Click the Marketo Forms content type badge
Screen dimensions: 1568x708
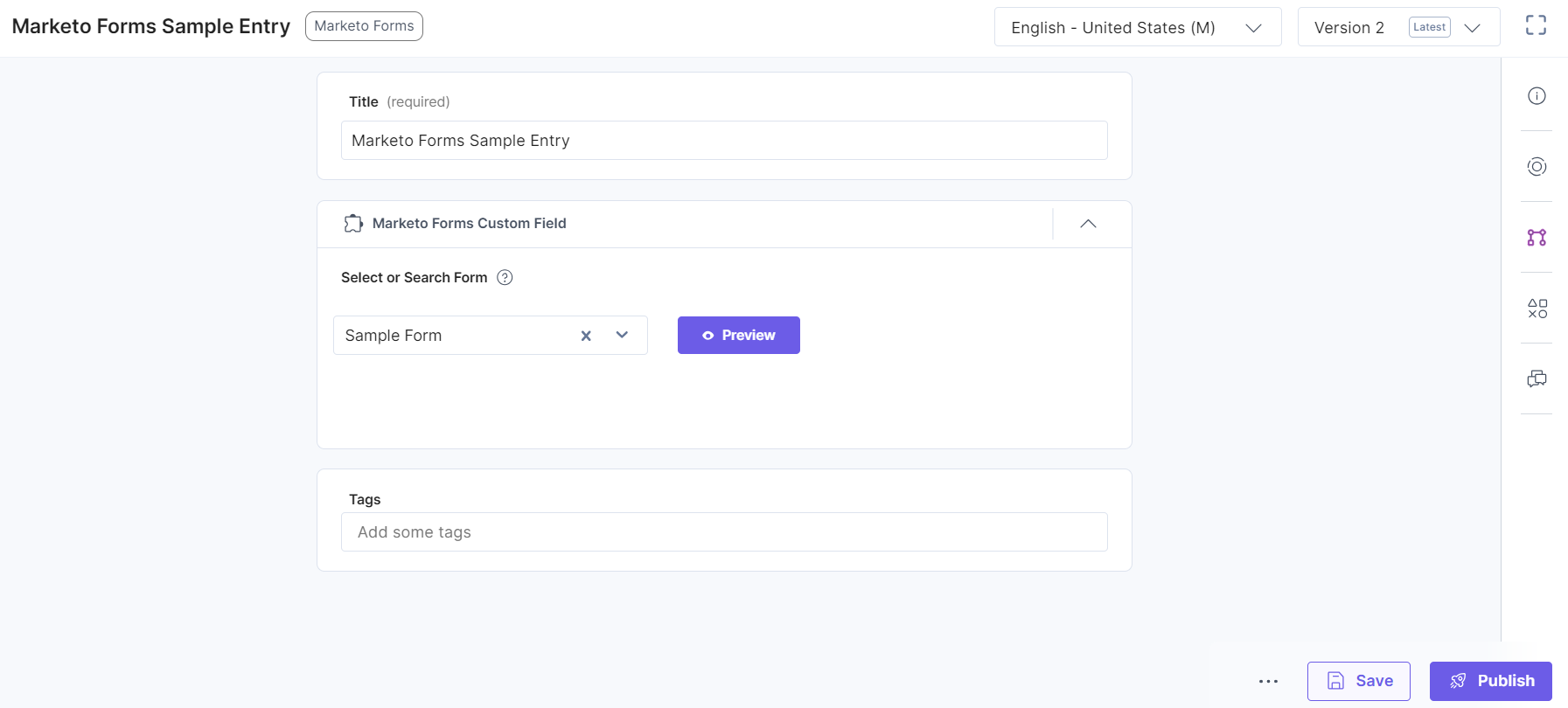[364, 26]
